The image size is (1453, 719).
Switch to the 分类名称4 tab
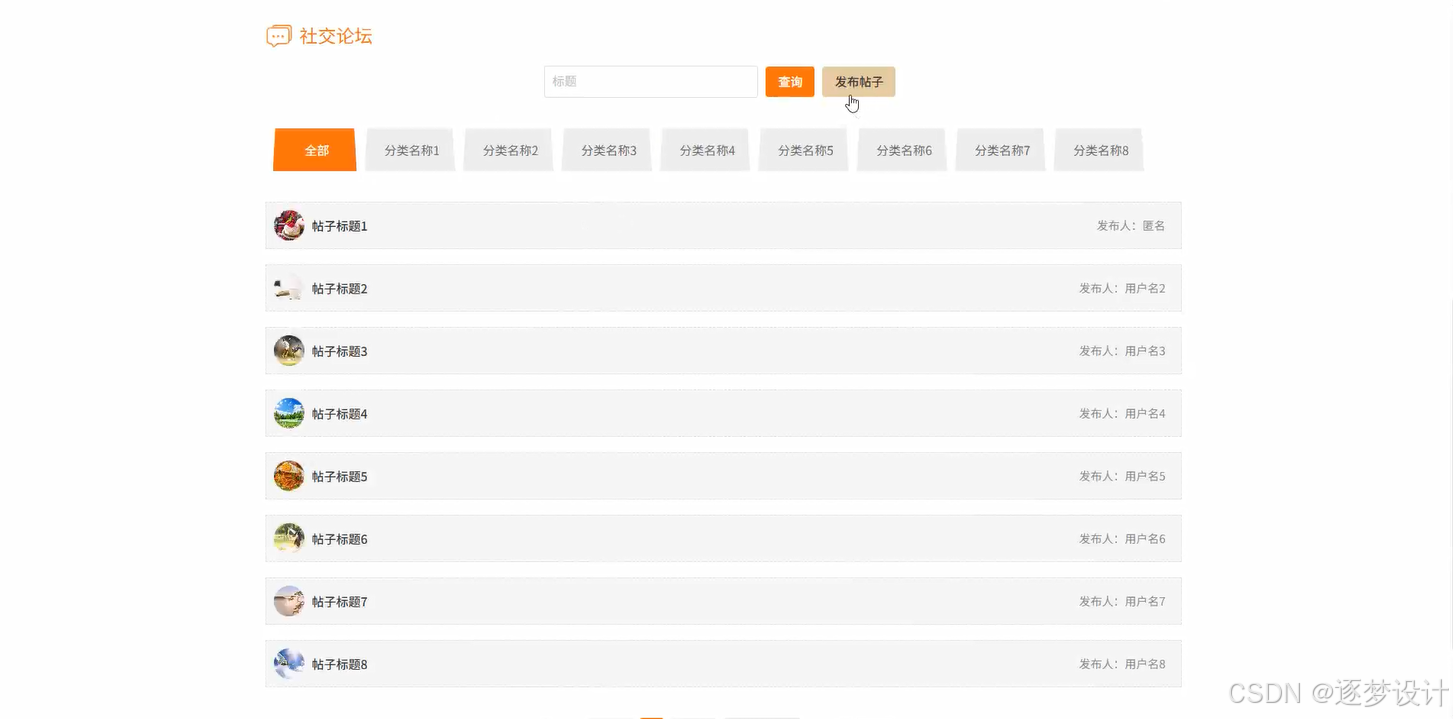pos(707,150)
